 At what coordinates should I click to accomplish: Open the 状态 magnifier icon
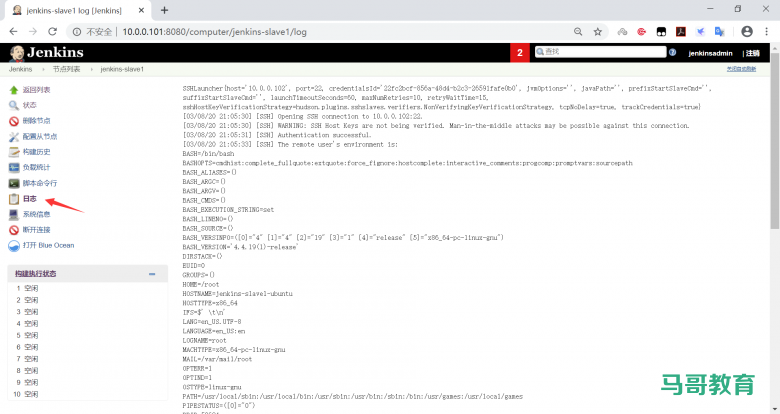14,105
